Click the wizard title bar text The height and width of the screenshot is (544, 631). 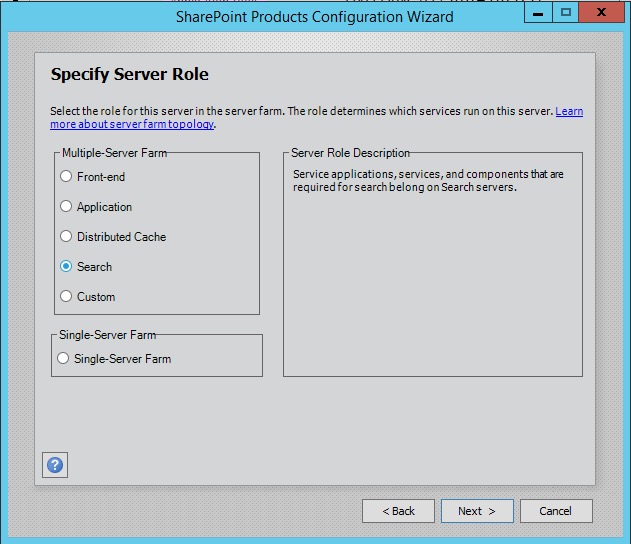point(314,17)
